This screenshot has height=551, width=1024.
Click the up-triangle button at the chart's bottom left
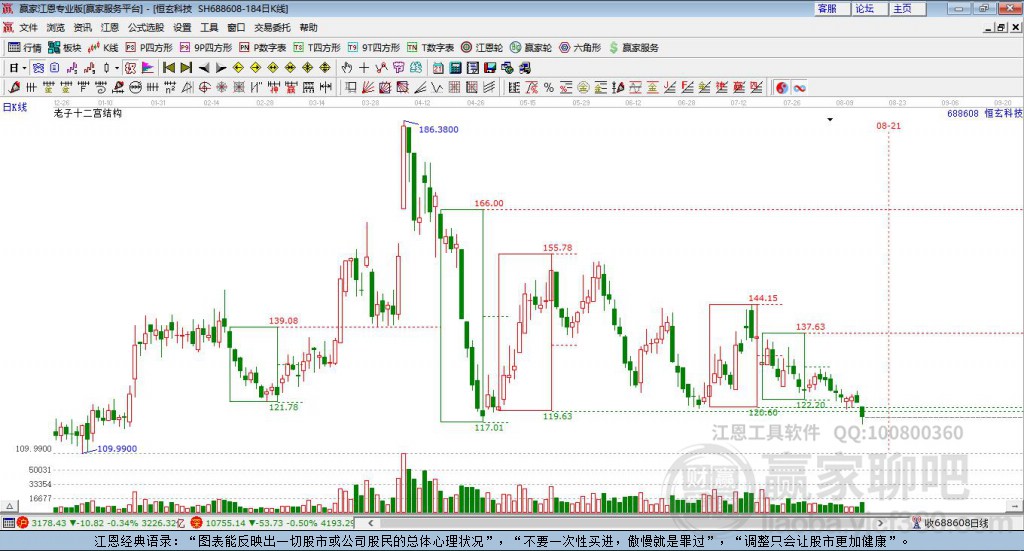9,506
